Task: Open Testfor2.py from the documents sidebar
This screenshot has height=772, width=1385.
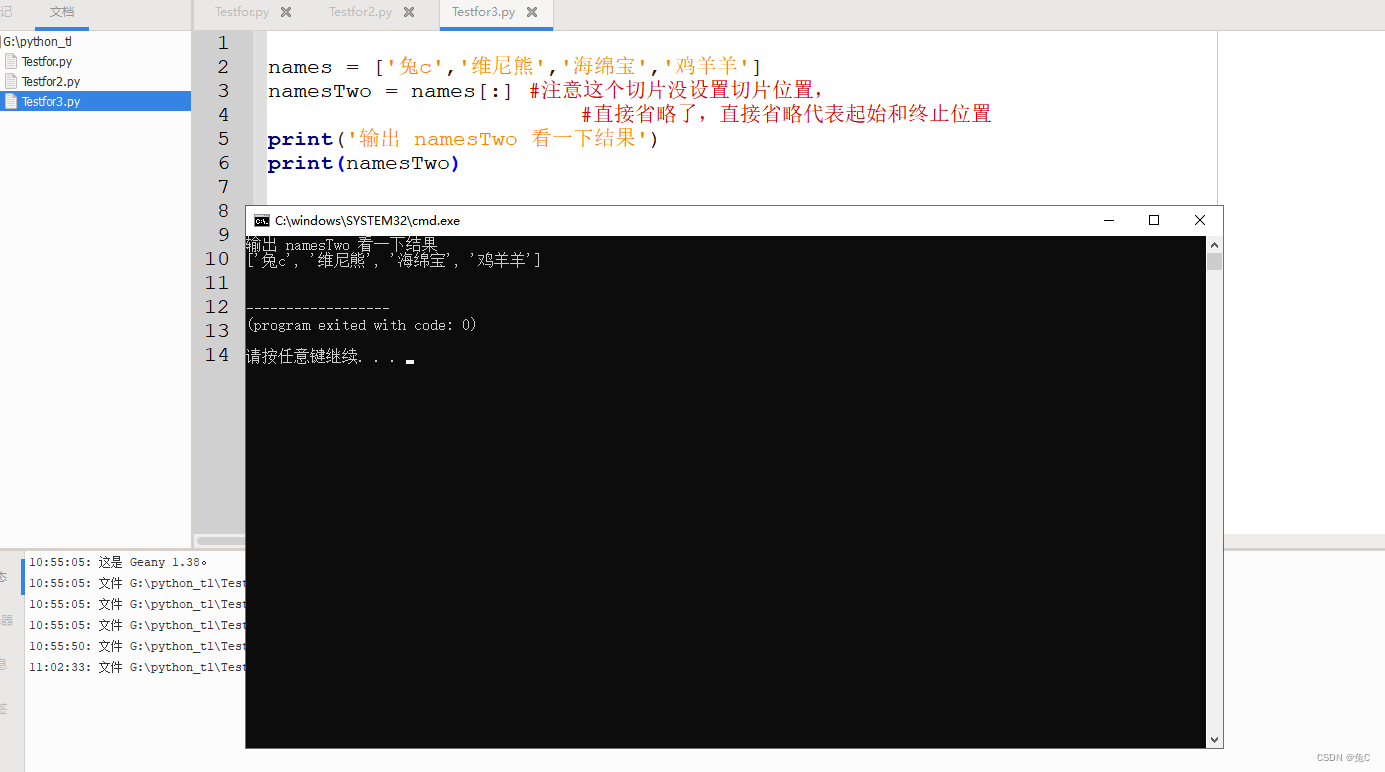Action: [x=51, y=81]
